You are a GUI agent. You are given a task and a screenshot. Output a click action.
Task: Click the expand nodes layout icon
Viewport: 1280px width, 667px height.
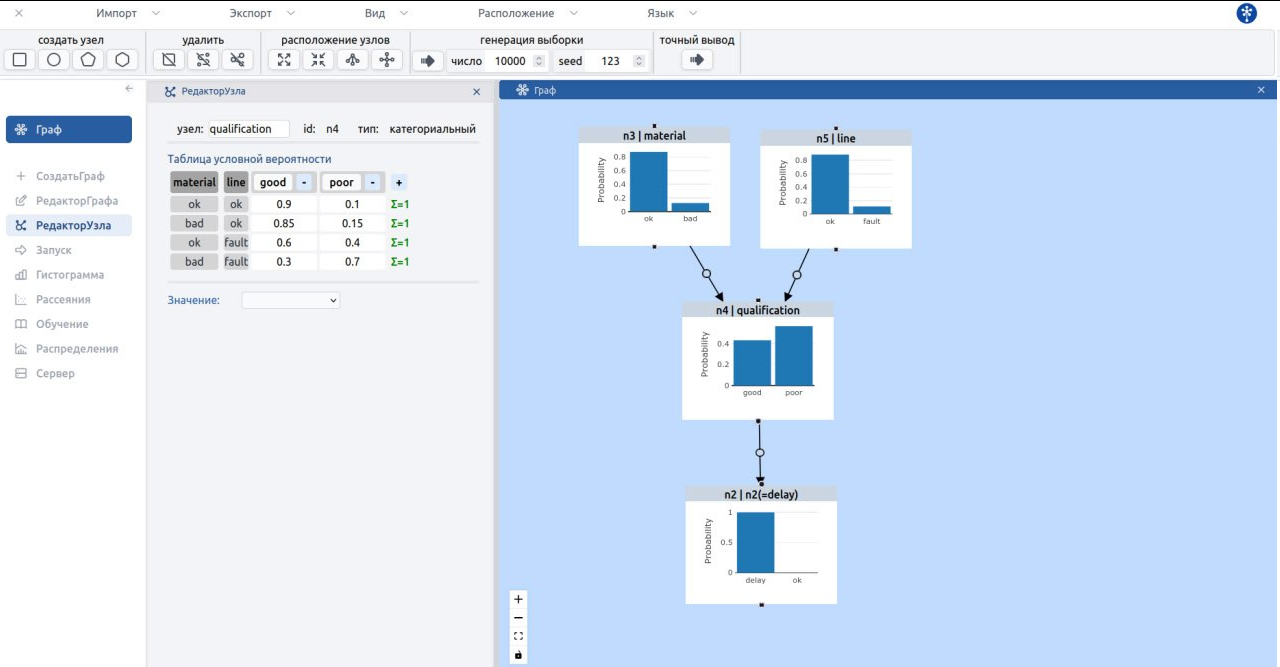[x=284, y=60]
